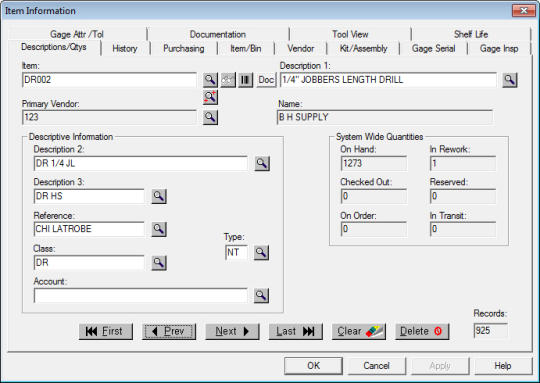This screenshot has width=540, height=383.
Task: Open the Documentation tab
Action: 218,34
